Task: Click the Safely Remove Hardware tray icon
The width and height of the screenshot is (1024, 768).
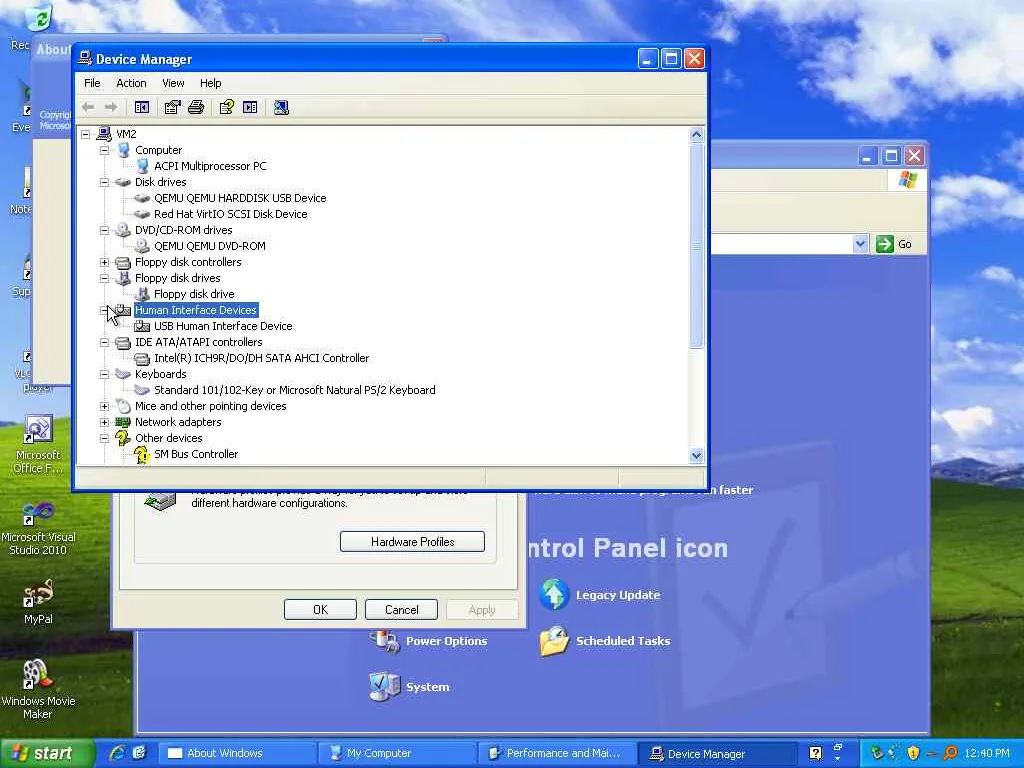Action: coord(877,753)
